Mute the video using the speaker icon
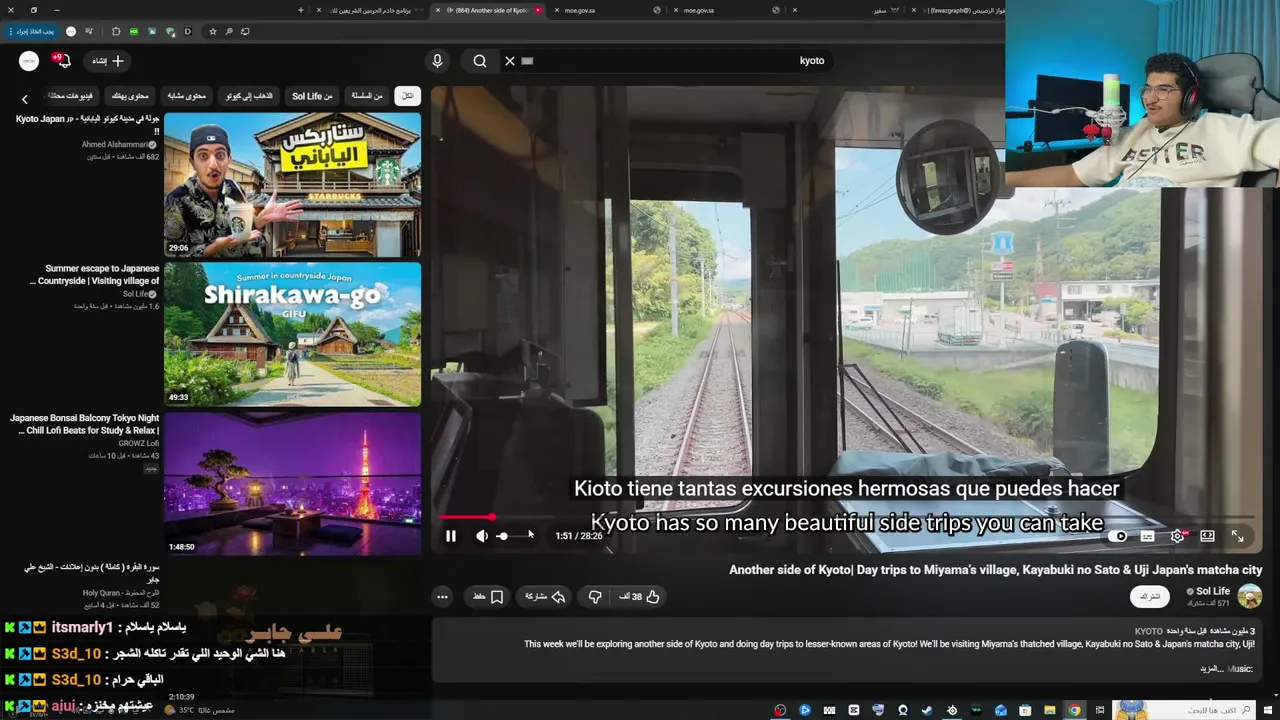Screen dimensions: 1280x720 point(482,536)
